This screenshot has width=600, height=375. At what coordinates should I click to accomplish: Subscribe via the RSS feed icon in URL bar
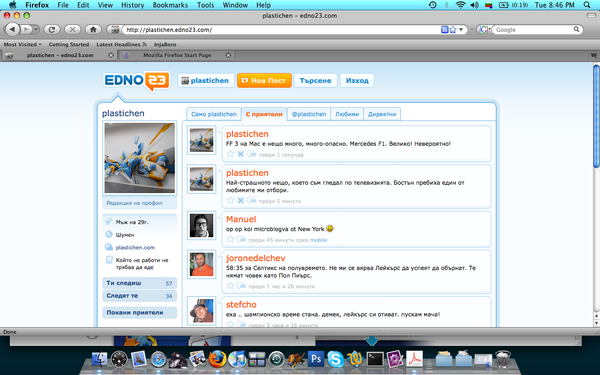pyautogui.click(x=445, y=29)
